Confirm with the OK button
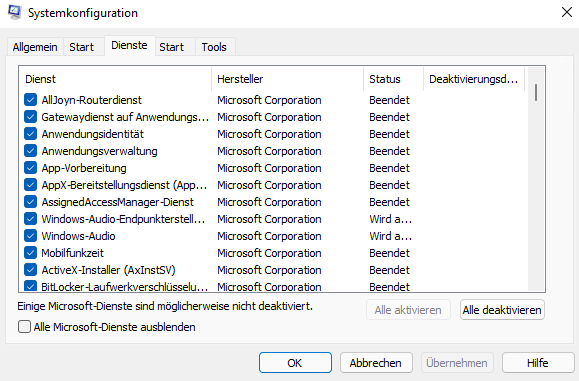The image size is (579, 381). [295, 363]
